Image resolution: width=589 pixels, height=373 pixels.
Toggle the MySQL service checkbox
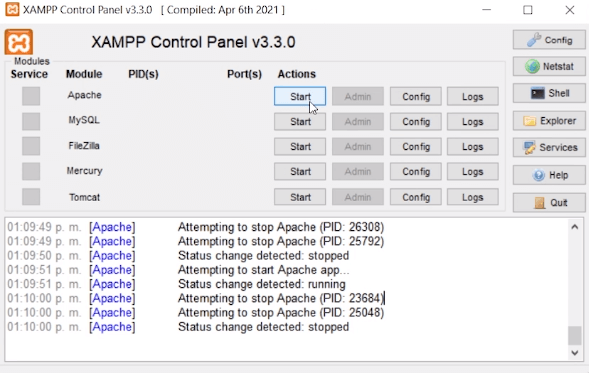click(x=31, y=121)
